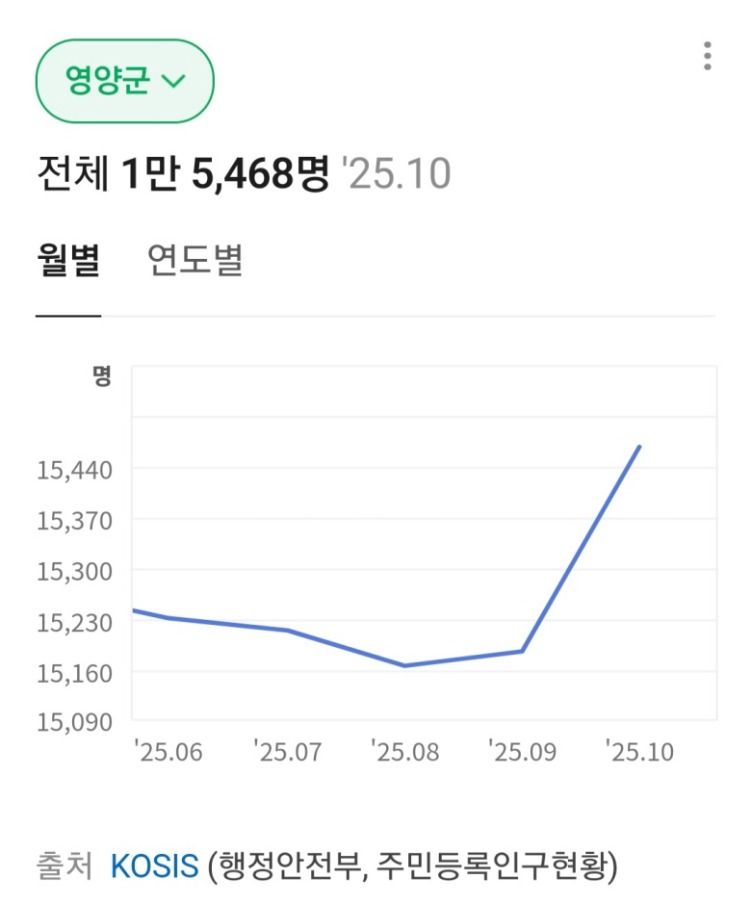Click the 15,300 y-axis value
750x901 pixels.
pyautogui.click(x=75, y=571)
